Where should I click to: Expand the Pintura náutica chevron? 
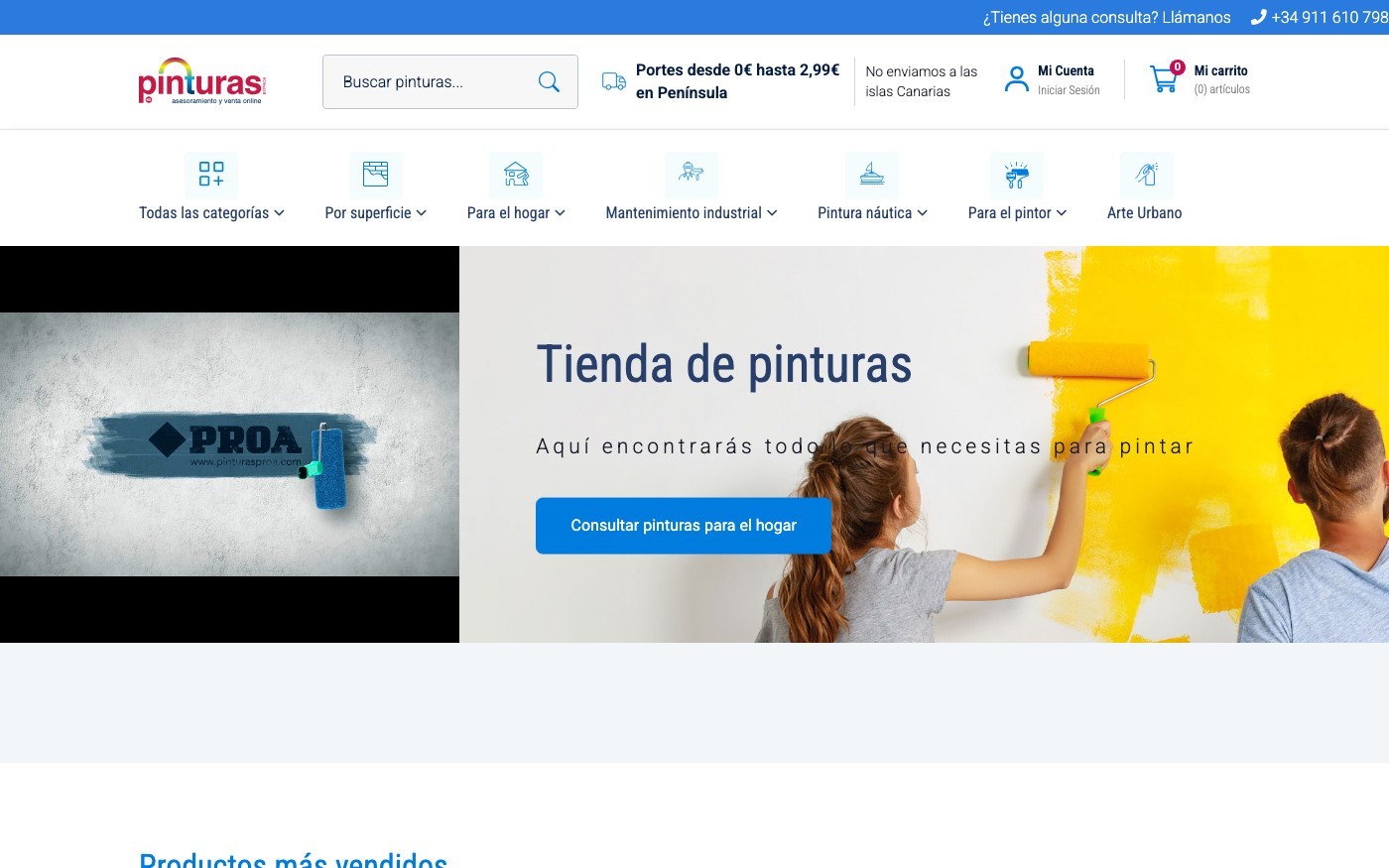[923, 213]
